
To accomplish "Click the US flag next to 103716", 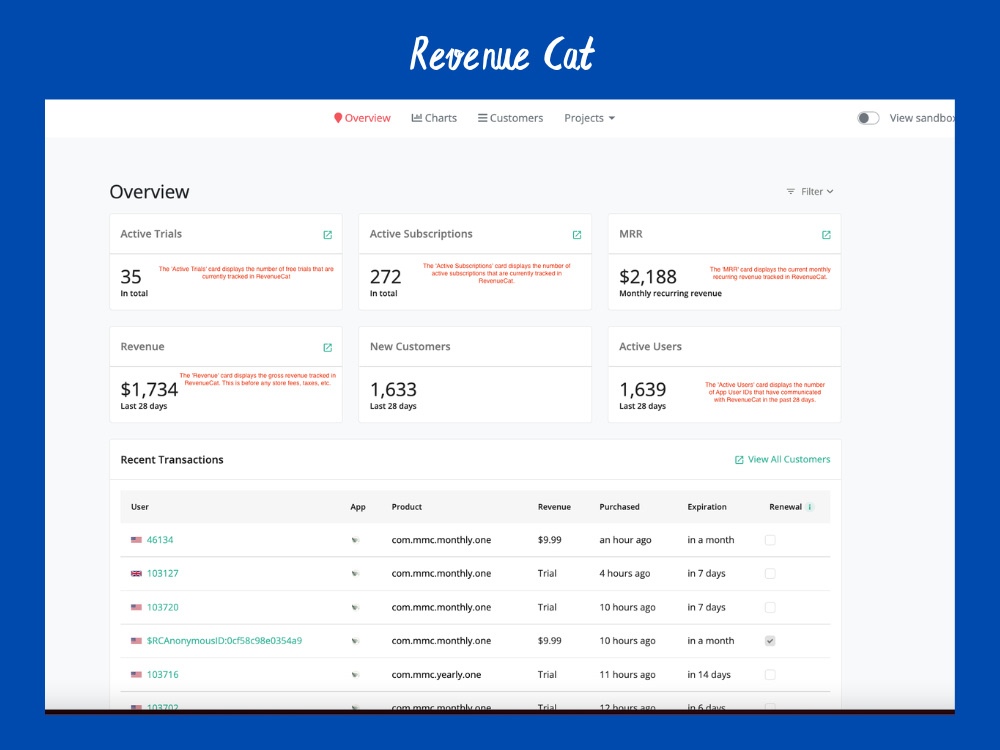I will click(x=136, y=674).
